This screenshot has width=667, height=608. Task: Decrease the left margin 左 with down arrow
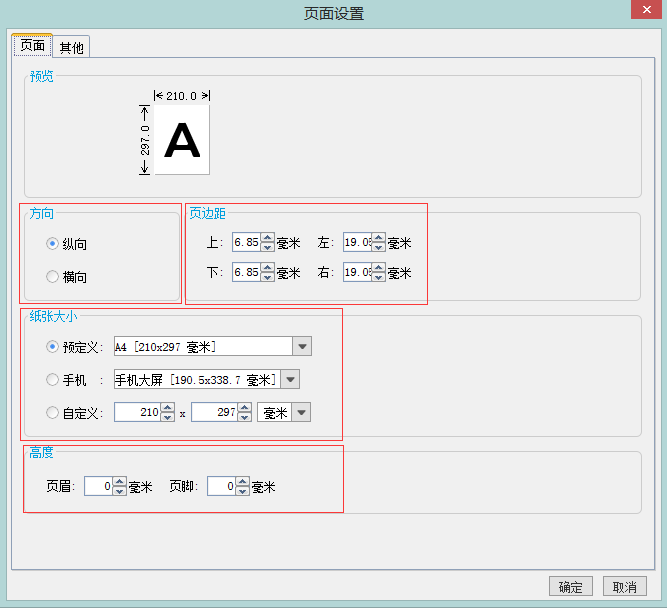(379, 247)
